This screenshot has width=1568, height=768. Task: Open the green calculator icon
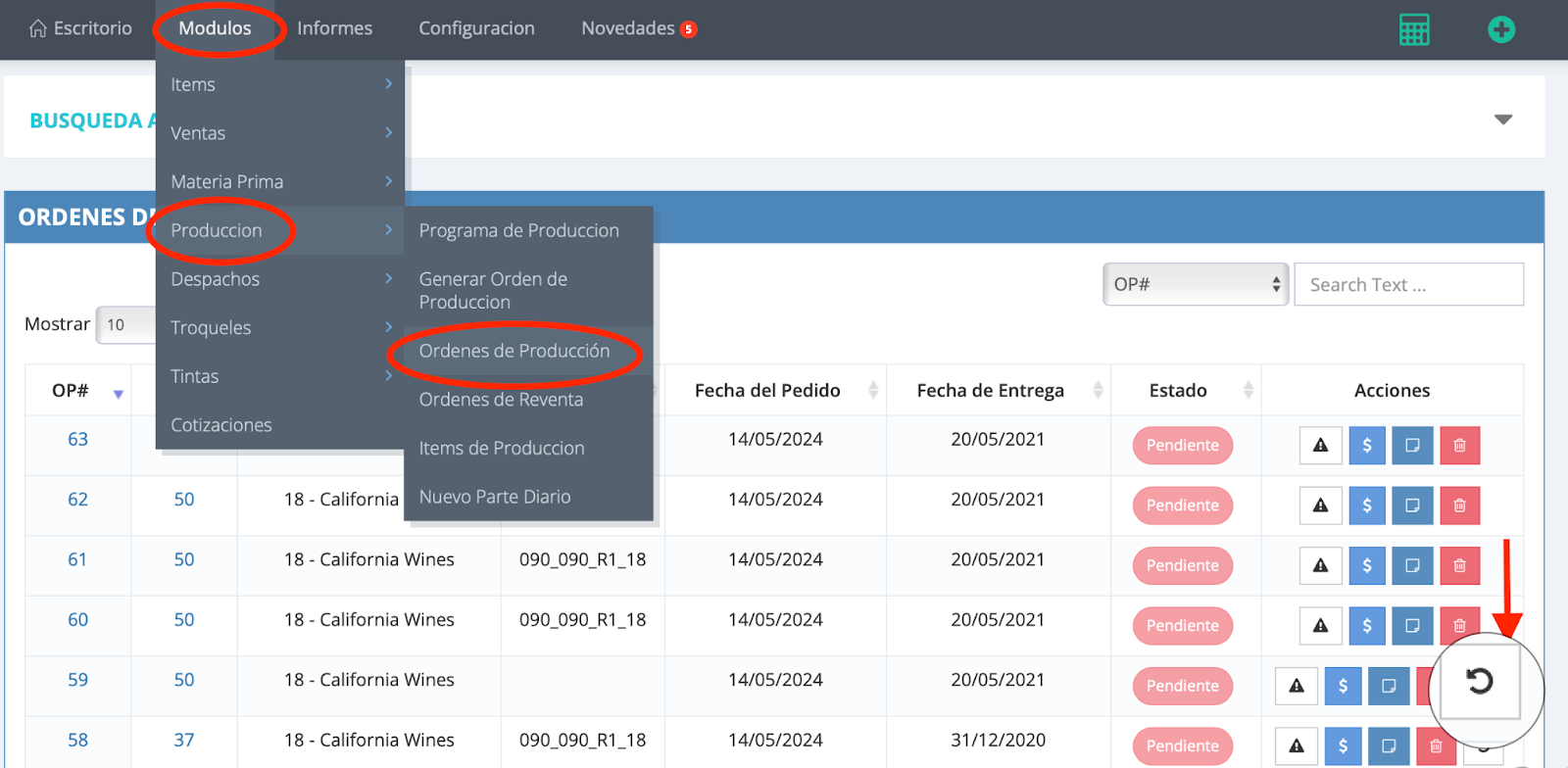[x=1413, y=29]
